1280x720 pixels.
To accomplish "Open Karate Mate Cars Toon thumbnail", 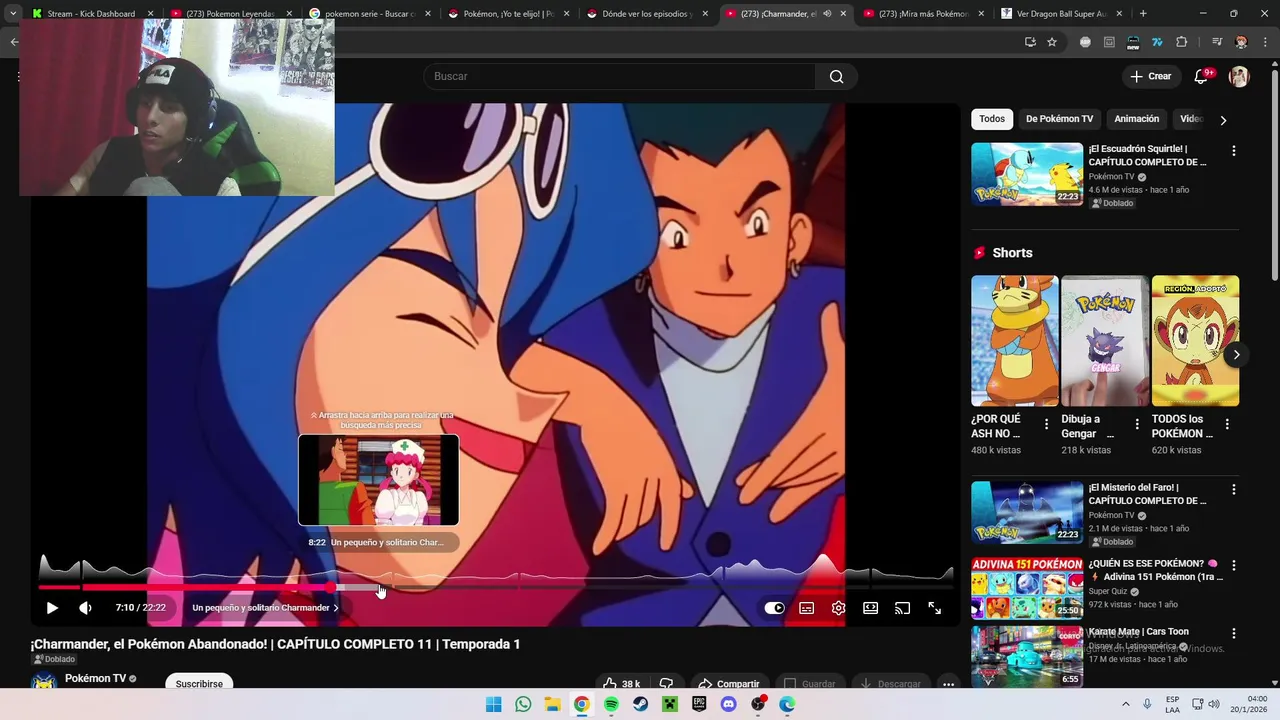I will point(1027,657).
